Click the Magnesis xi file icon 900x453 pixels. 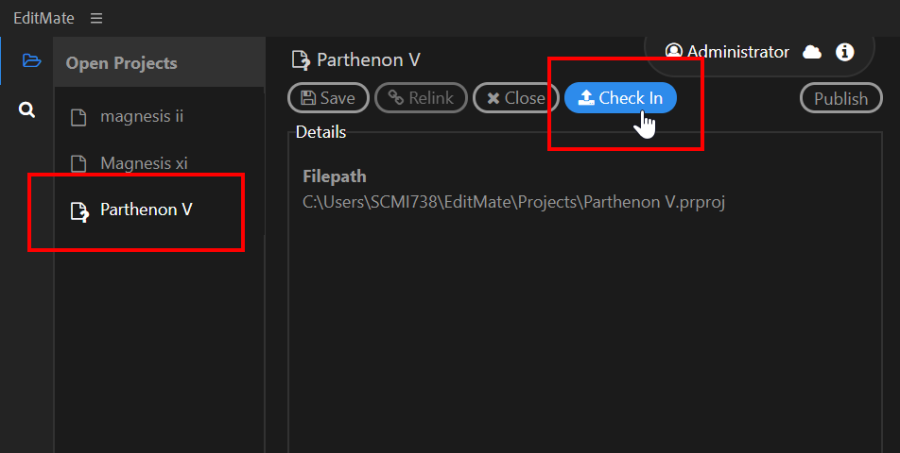[x=78, y=164]
